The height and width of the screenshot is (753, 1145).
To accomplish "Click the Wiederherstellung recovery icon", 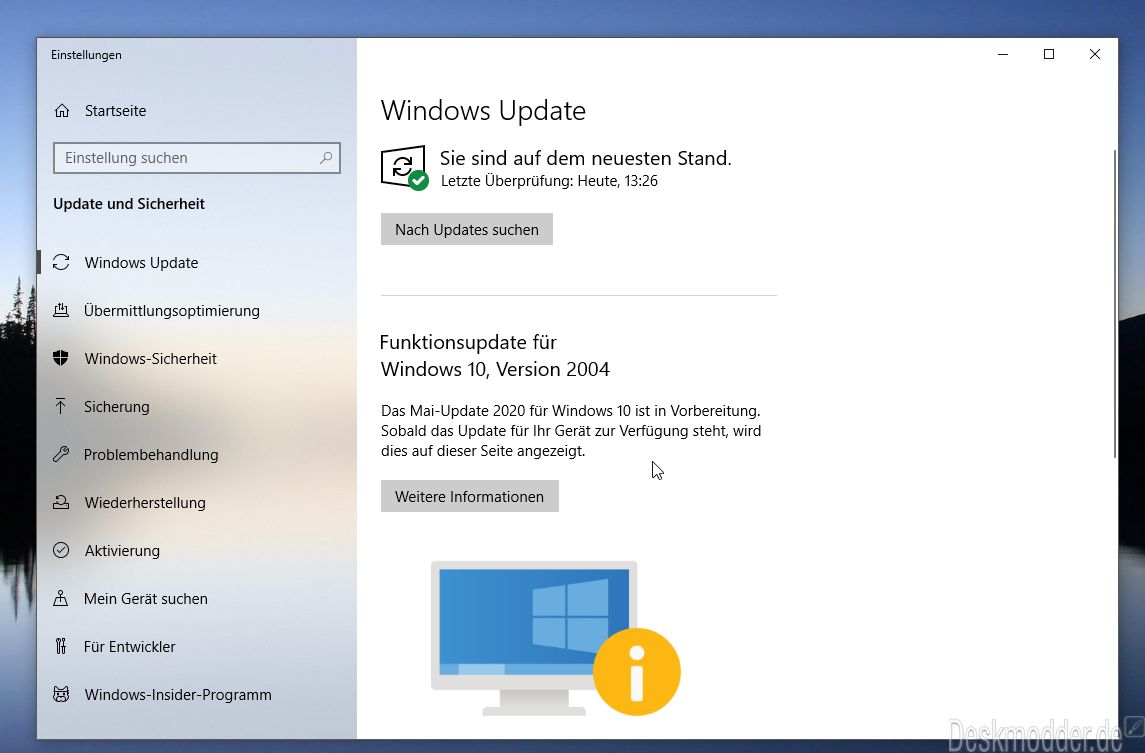I will (x=61, y=502).
